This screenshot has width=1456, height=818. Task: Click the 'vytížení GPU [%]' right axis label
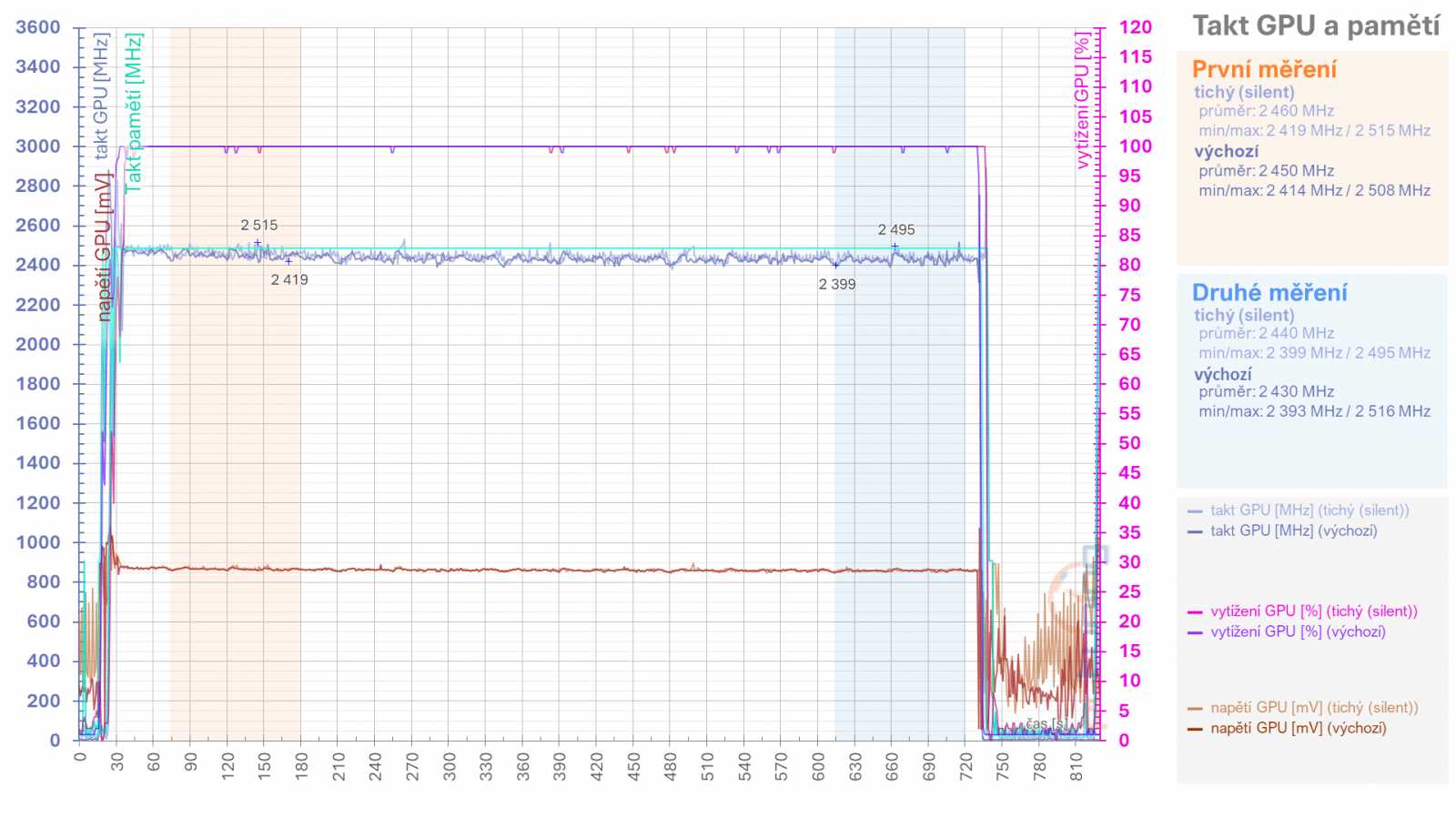tap(1082, 101)
